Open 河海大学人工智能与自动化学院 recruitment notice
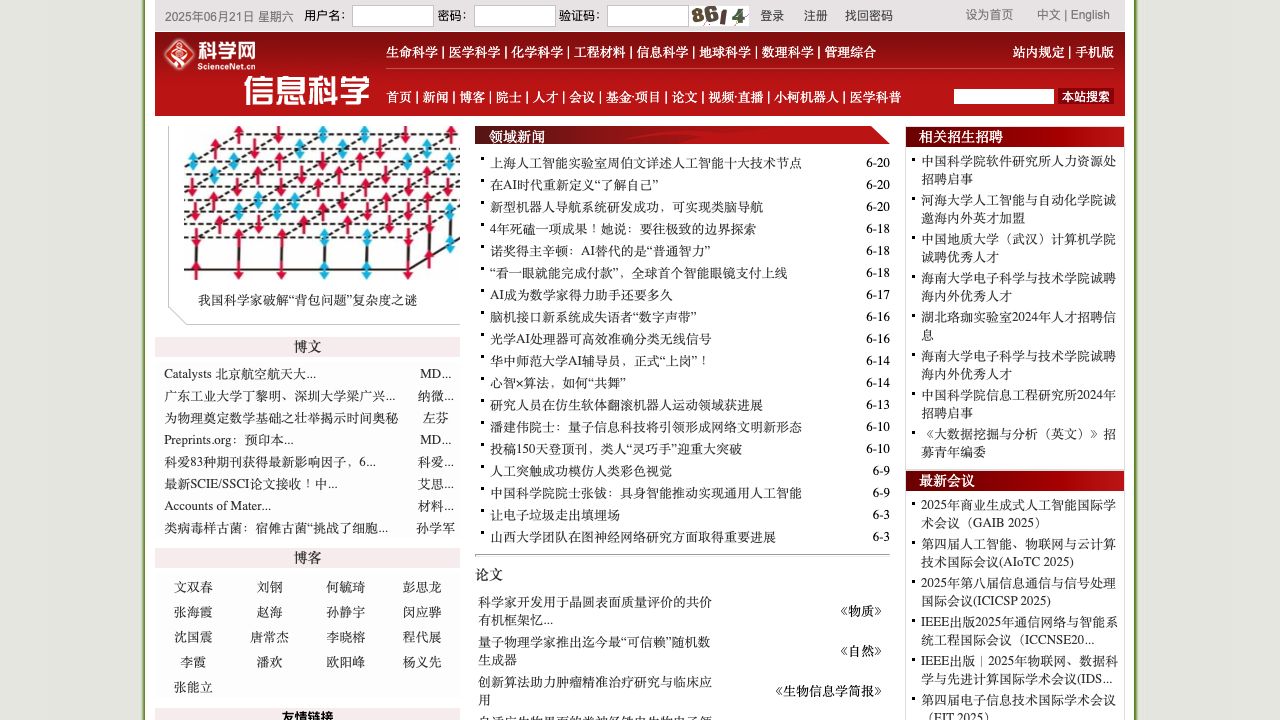The width and height of the screenshot is (1280, 720). coord(1018,208)
